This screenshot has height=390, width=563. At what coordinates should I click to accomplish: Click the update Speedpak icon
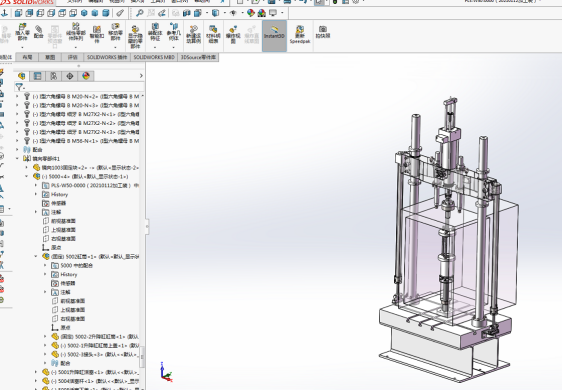(300, 34)
